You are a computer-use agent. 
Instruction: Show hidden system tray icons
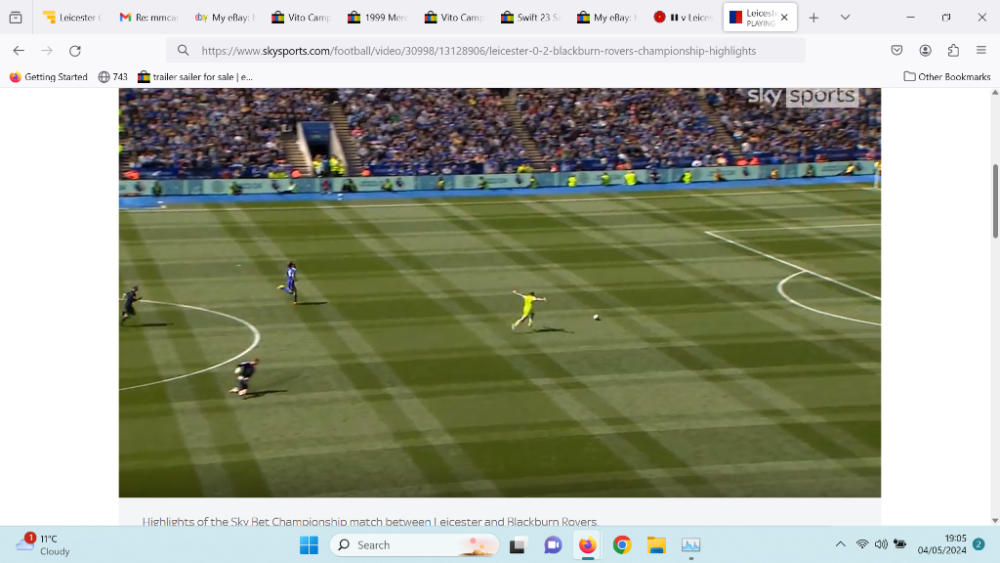pyautogui.click(x=840, y=544)
